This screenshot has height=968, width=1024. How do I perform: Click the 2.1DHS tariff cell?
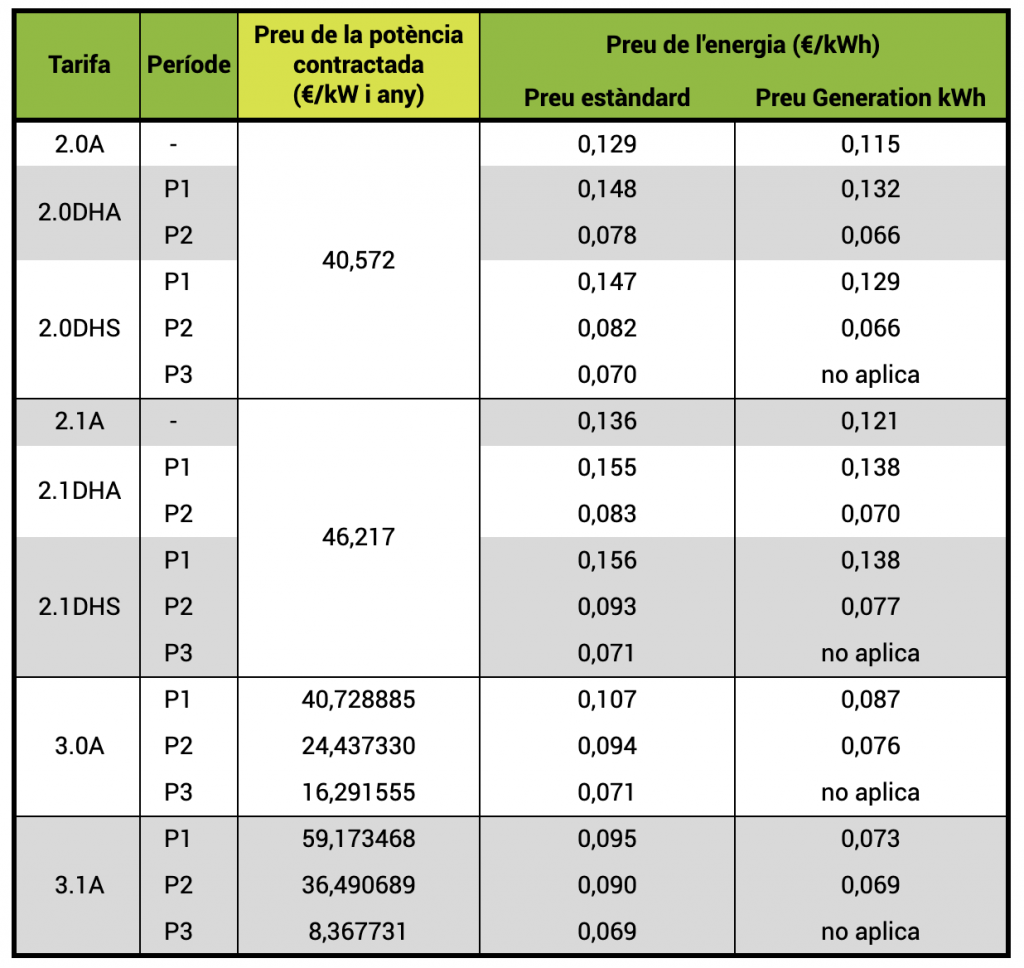pos(79,607)
